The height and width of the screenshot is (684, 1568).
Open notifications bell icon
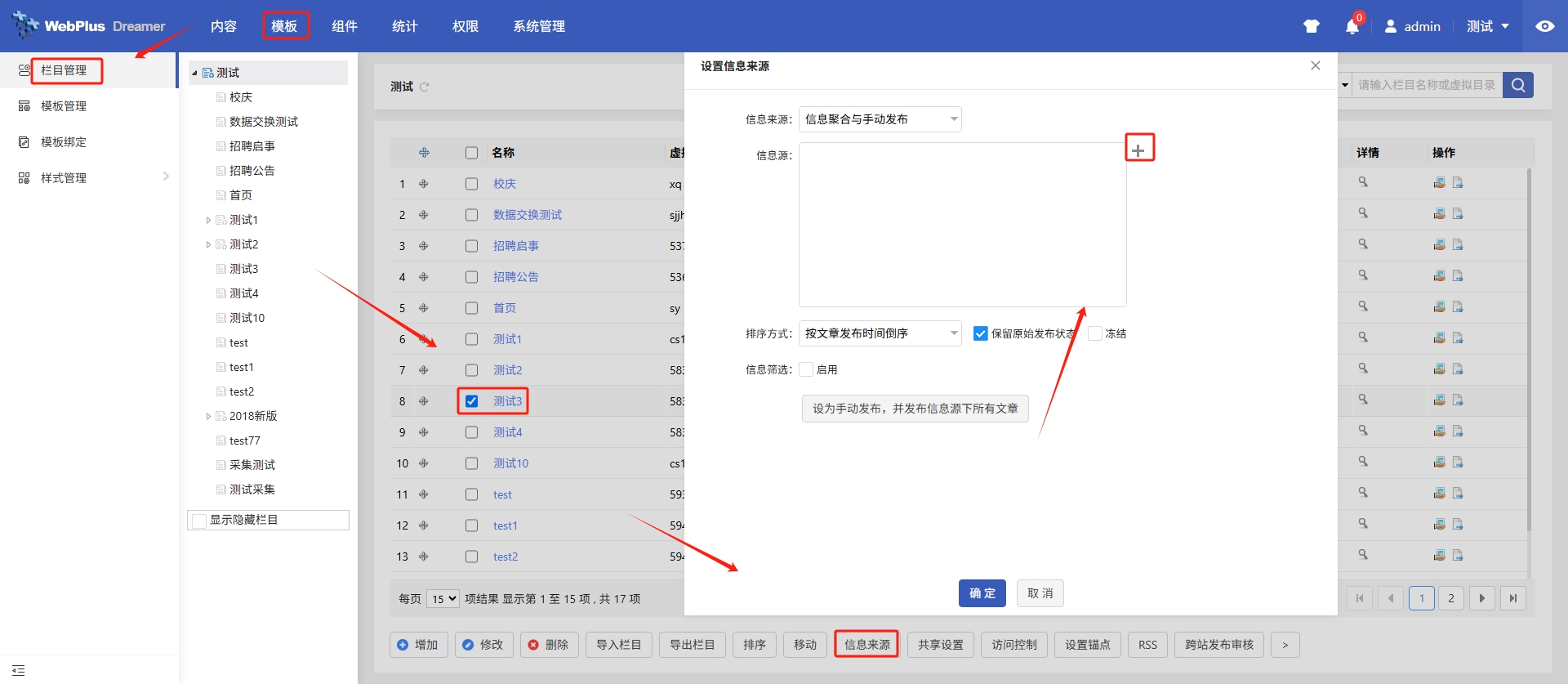pos(1352,27)
